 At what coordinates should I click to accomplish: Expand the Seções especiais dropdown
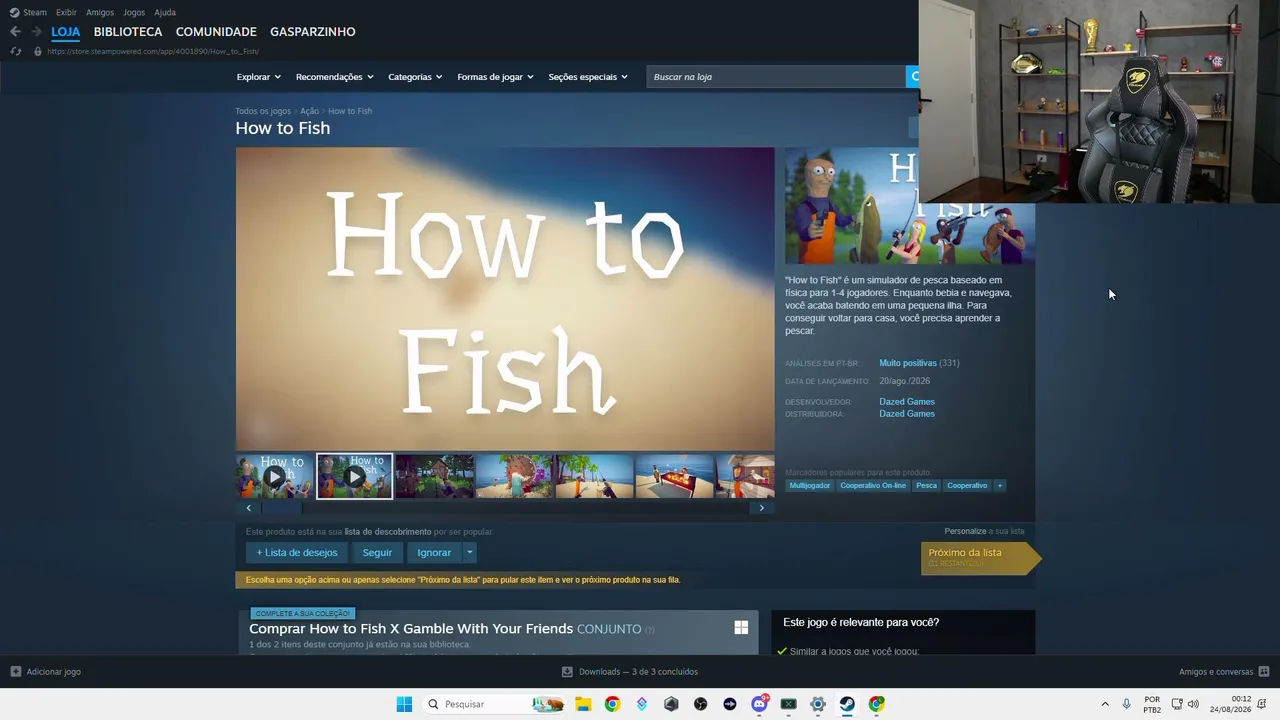pos(588,77)
